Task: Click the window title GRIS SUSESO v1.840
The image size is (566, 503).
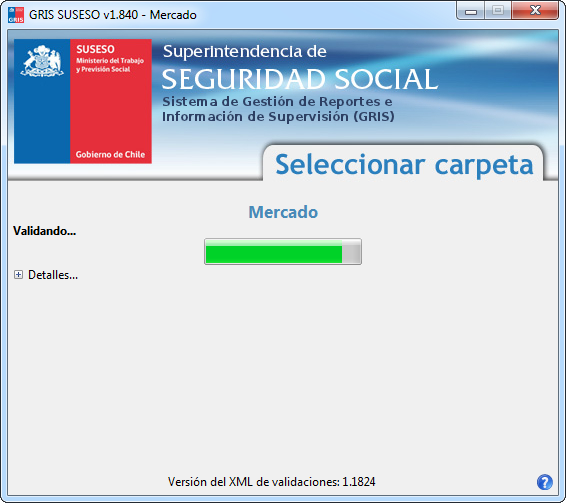Action: pos(113,15)
